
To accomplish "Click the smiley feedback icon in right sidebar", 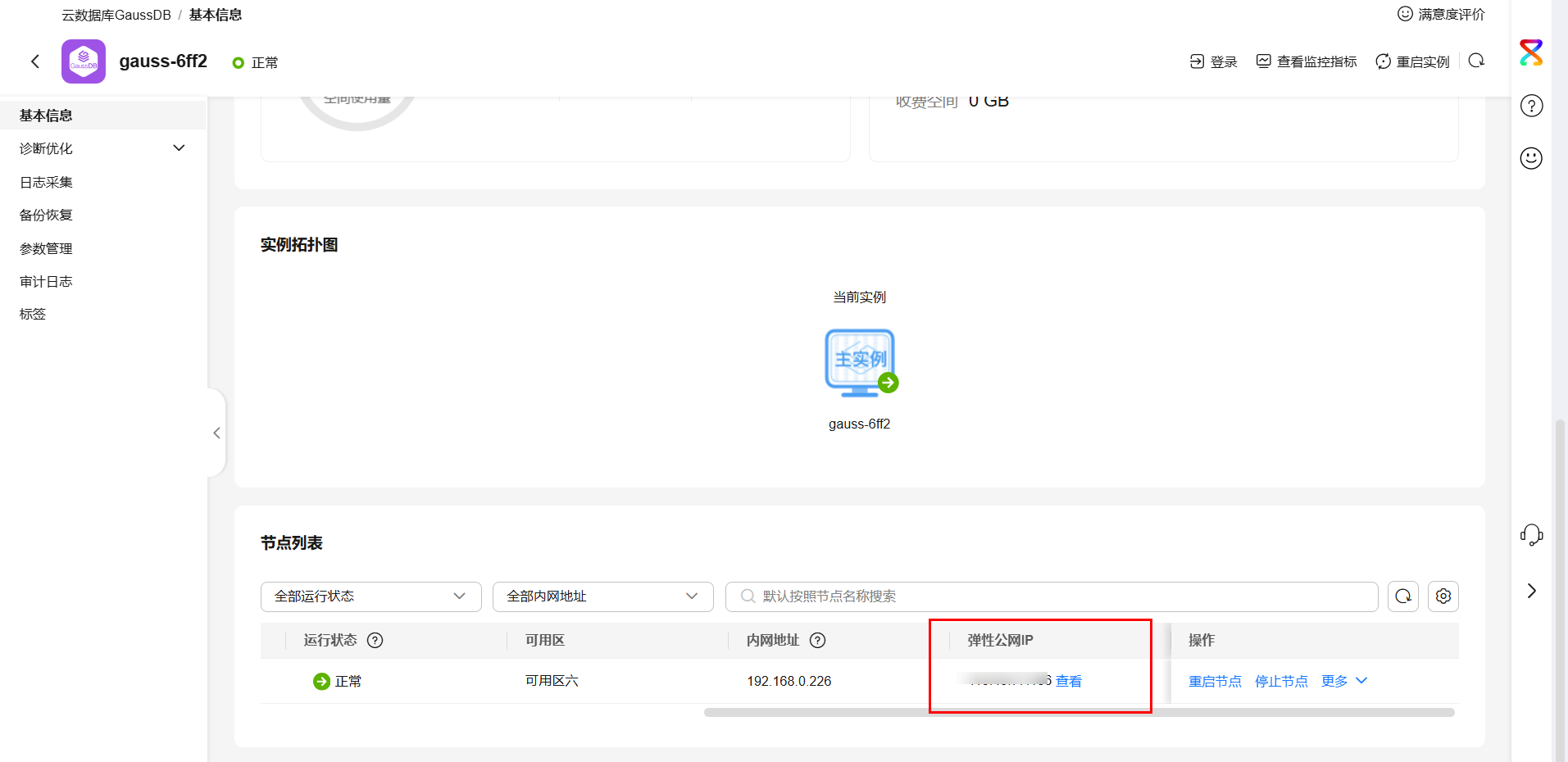I will tap(1531, 158).
